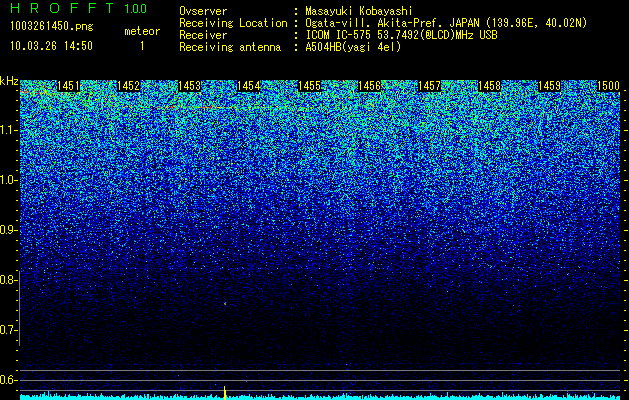
Task: Click the 0.9 kHz axis label
Action: point(9,230)
